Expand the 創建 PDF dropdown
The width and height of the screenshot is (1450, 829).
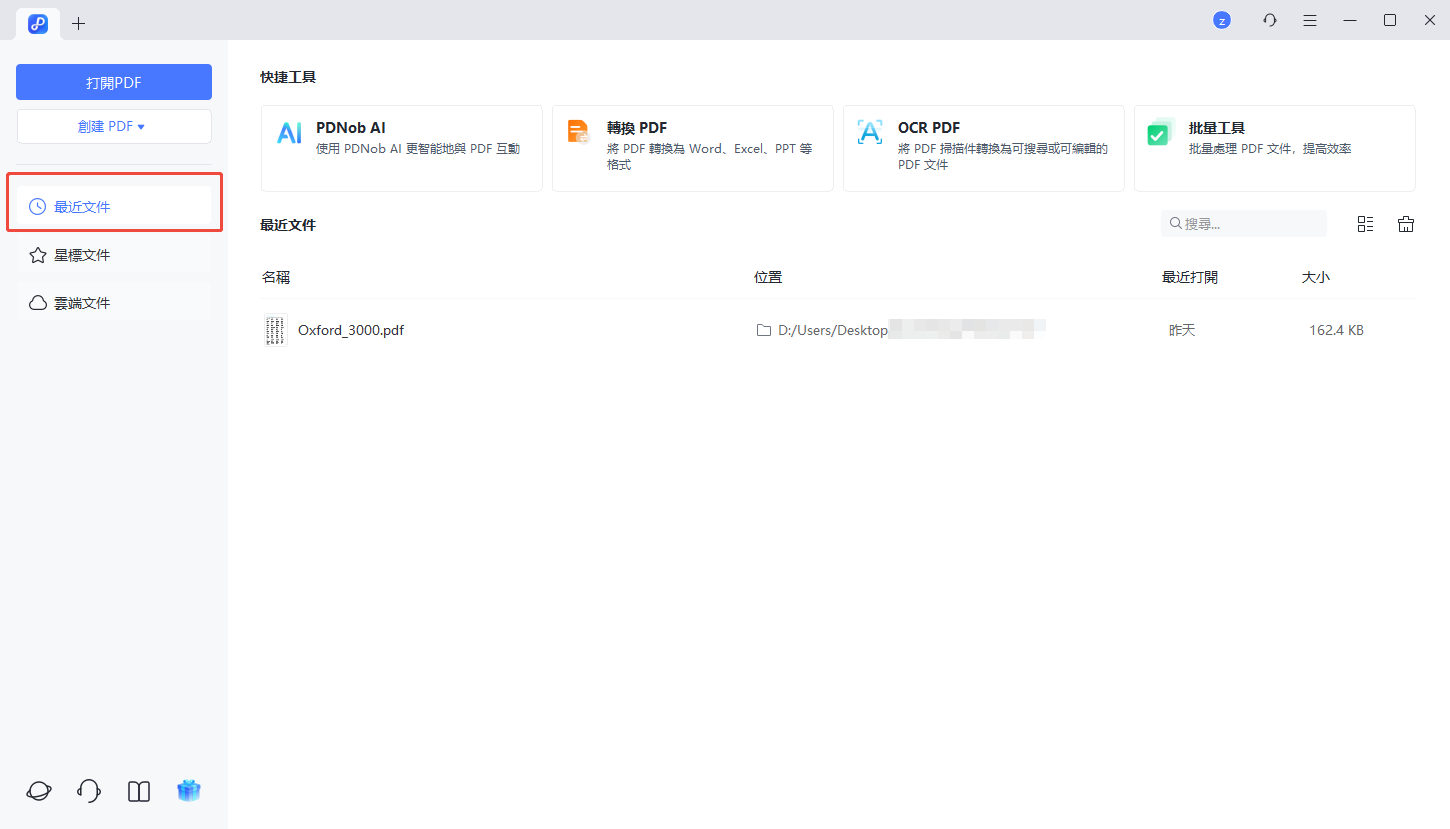(114, 126)
